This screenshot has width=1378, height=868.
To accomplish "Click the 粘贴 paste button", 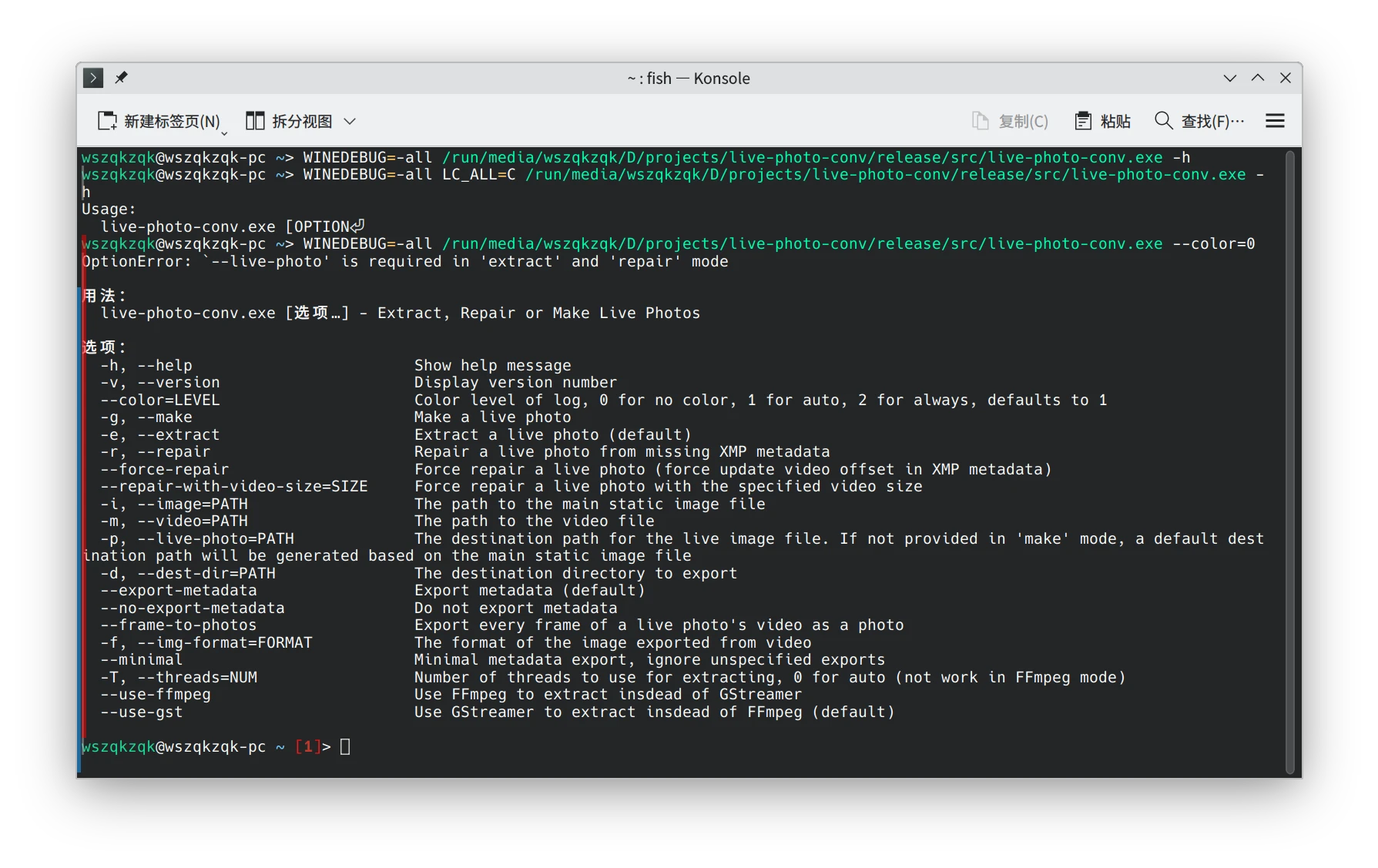I will click(x=1103, y=121).
